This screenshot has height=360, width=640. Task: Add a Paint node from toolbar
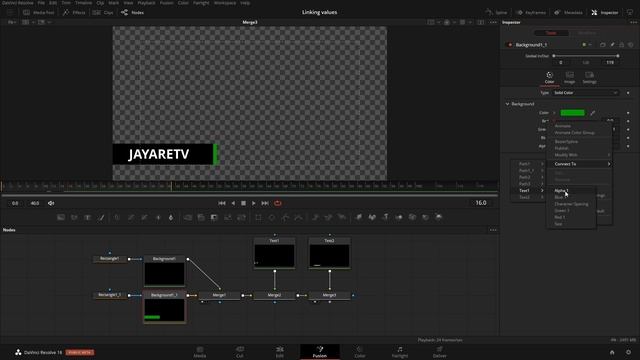(x=101, y=218)
